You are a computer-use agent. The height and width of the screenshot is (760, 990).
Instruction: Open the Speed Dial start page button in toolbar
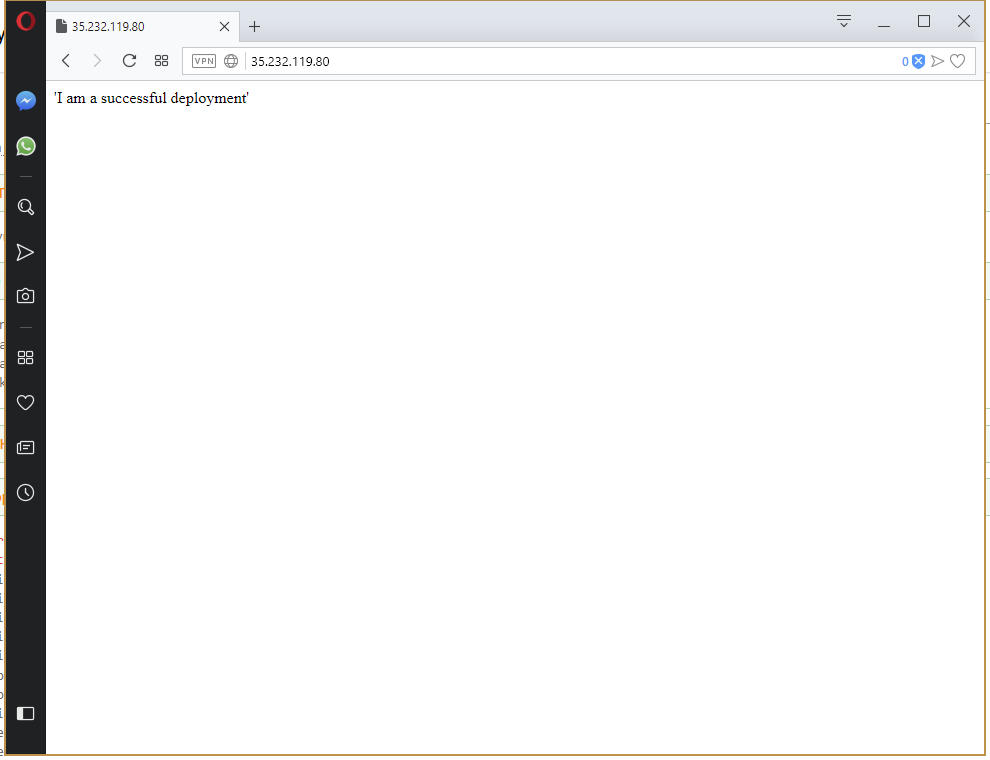click(162, 61)
